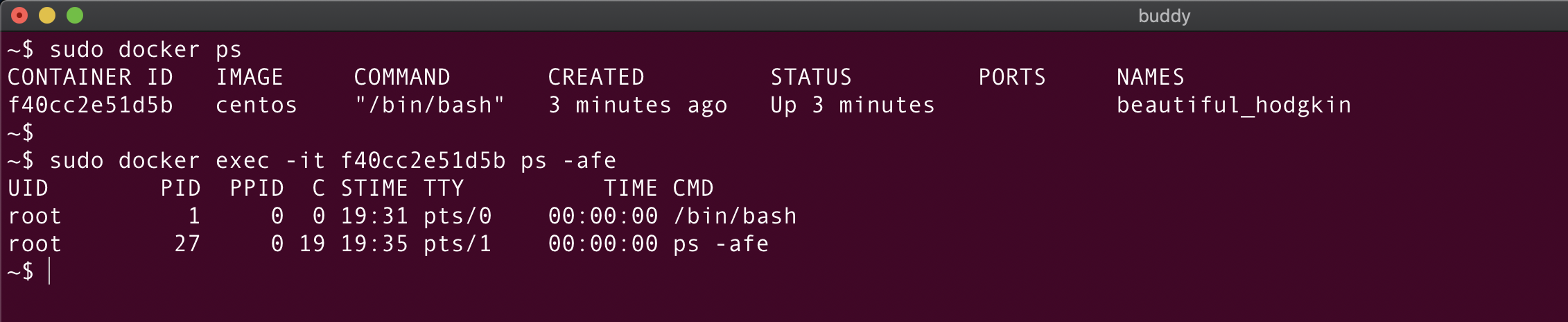The height and width of the screenshot is (322, 1568).
Task: Click the PID value 27
Action: coord(187,244)
